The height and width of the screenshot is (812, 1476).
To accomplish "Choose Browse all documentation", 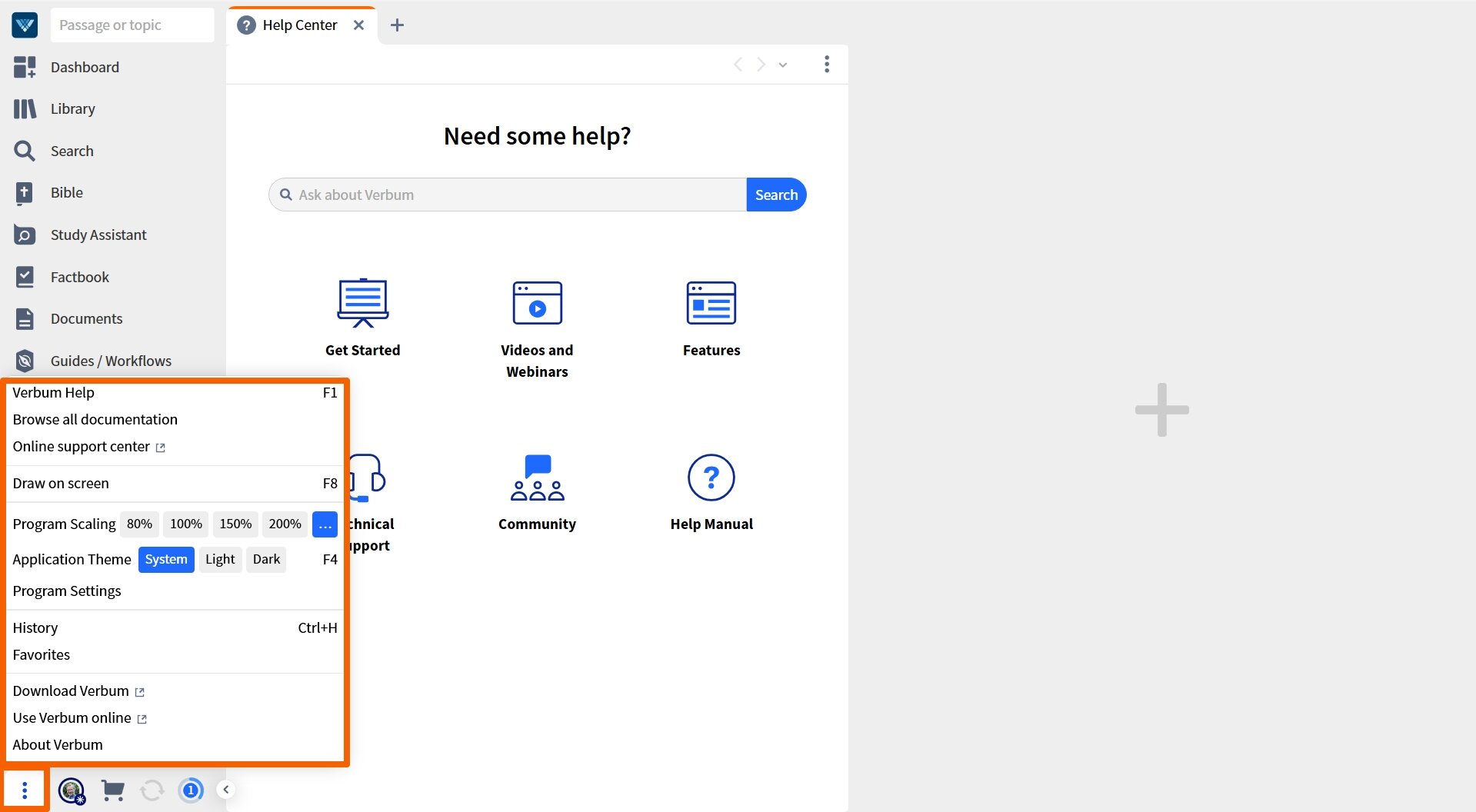I will point(175,420).
